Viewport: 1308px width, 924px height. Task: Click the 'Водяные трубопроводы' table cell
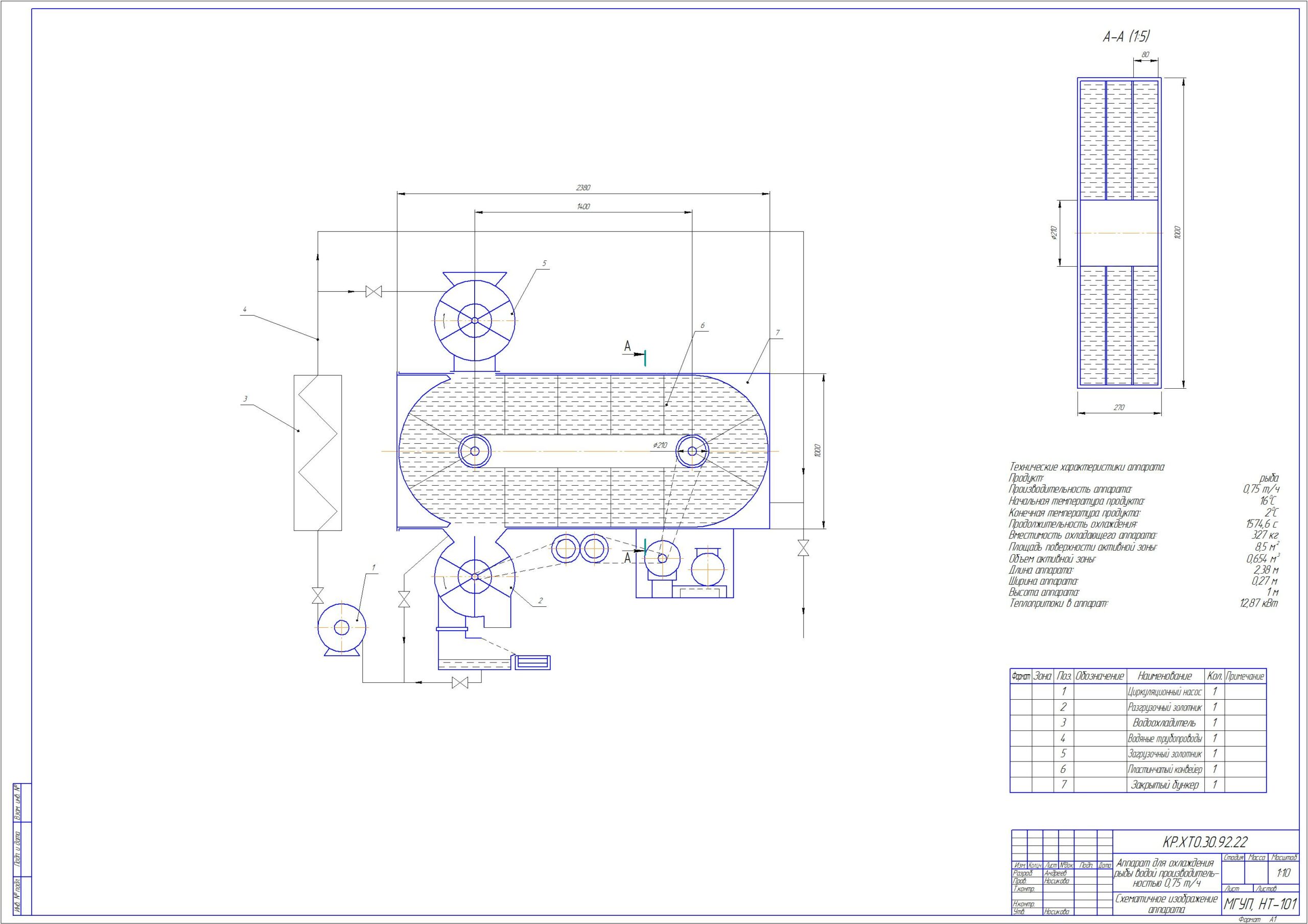pos(1165,738)
